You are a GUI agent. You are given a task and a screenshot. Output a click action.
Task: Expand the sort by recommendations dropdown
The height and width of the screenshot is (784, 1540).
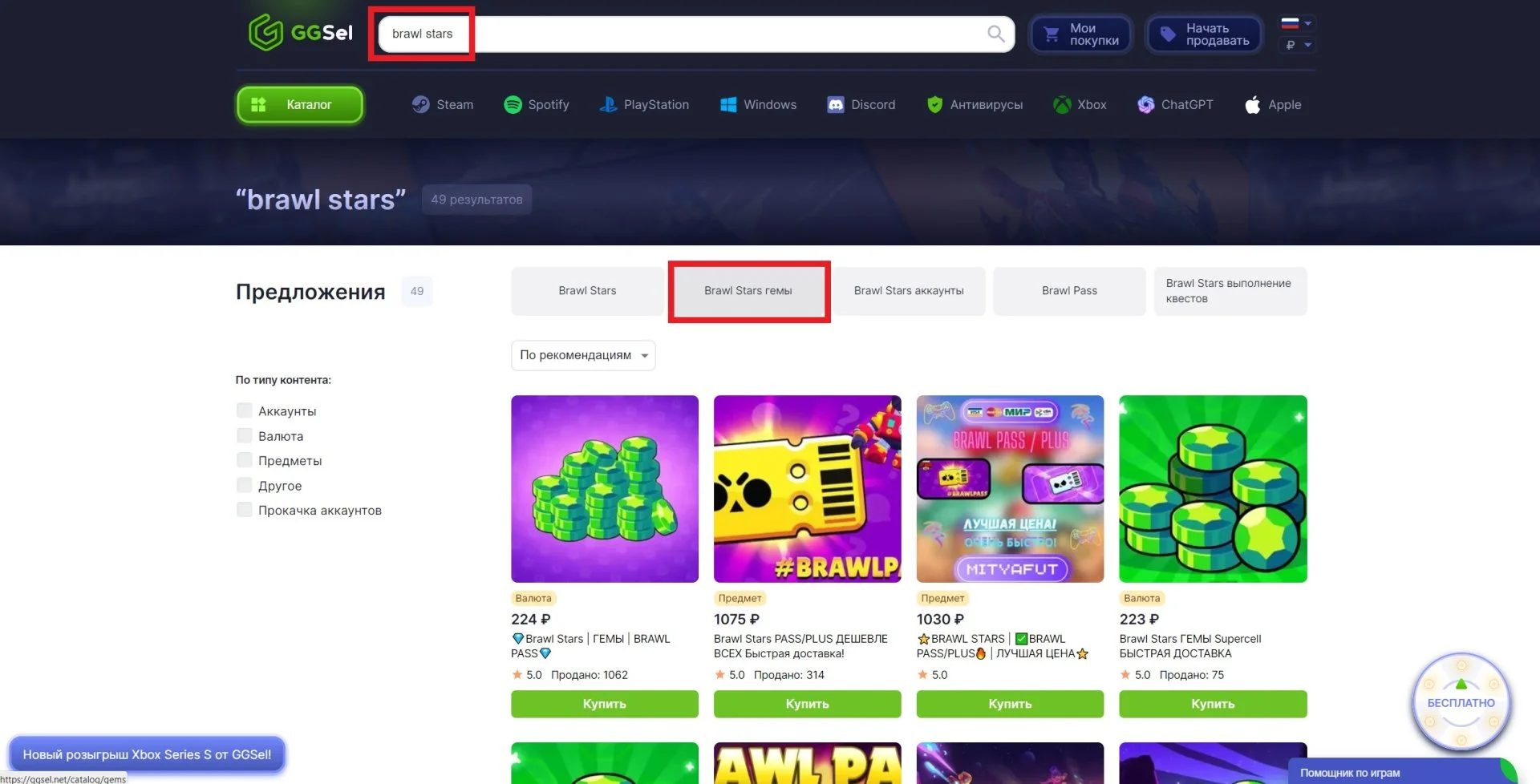click(583, 355)
